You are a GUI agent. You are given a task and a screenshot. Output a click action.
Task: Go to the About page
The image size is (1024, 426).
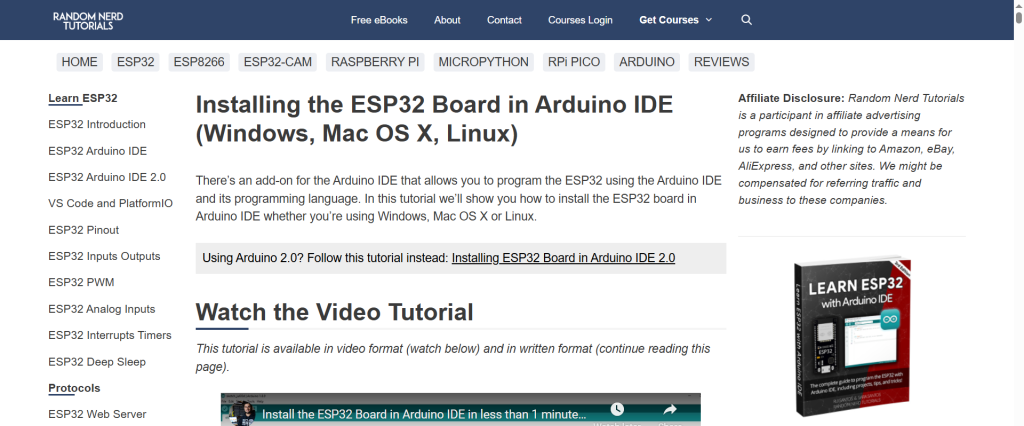coord(447,20)
